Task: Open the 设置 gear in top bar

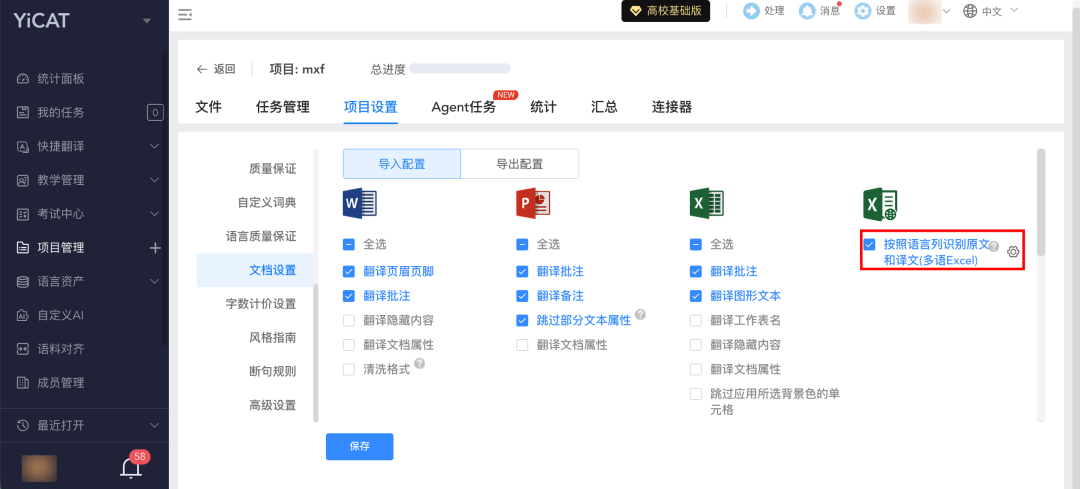Action: pos(862,11)
